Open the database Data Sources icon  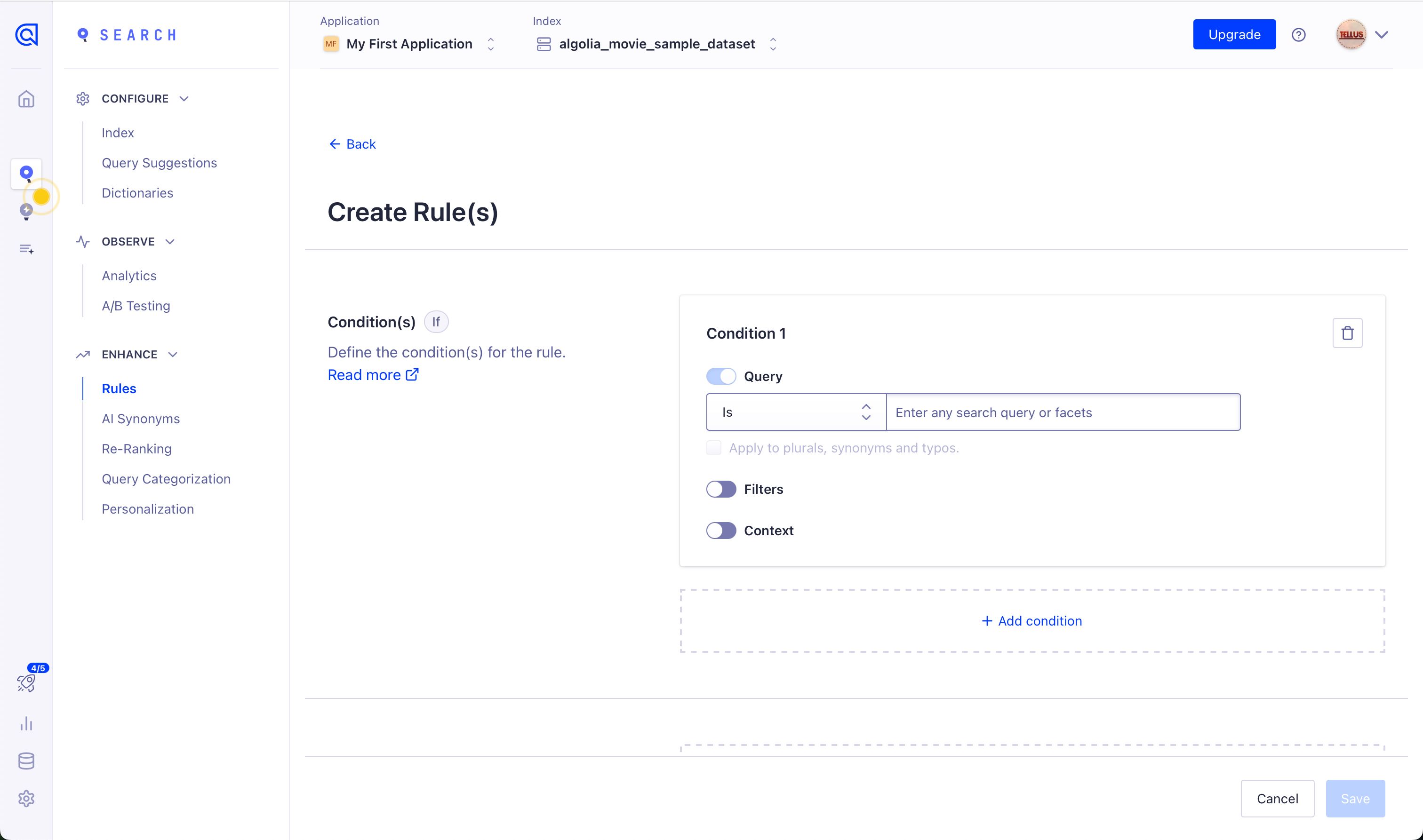(x=26, y=761)
